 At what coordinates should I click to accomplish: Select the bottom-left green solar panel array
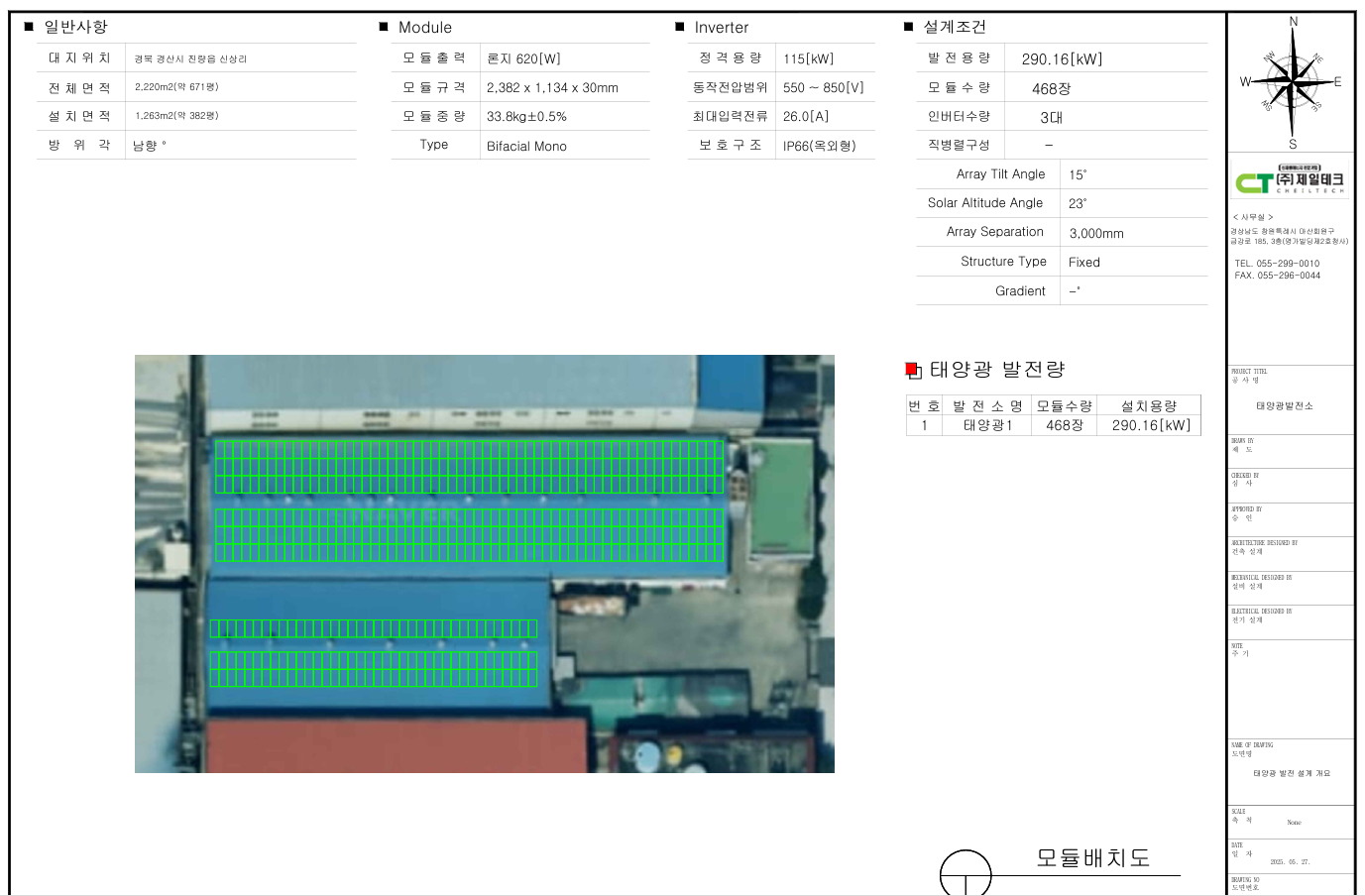pos(374,669)
